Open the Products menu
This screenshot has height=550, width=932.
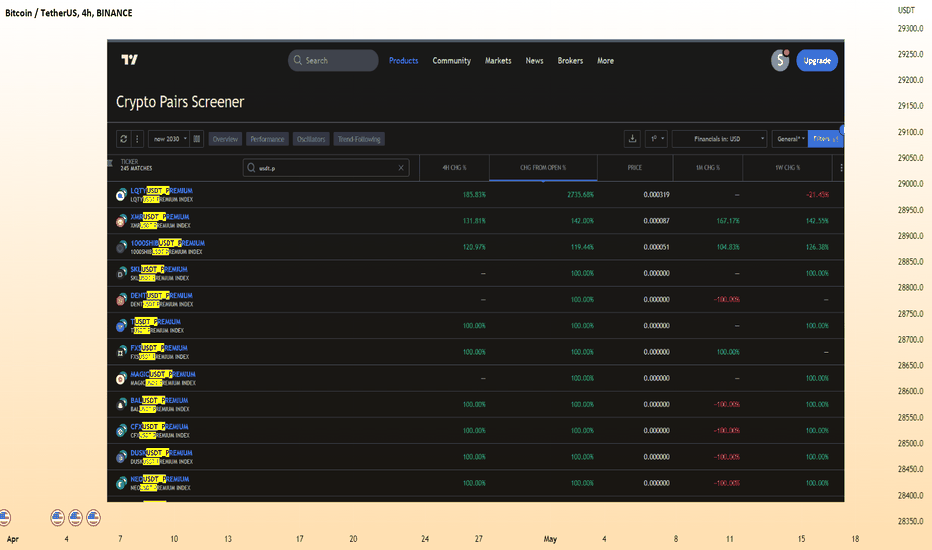[403, 60]
